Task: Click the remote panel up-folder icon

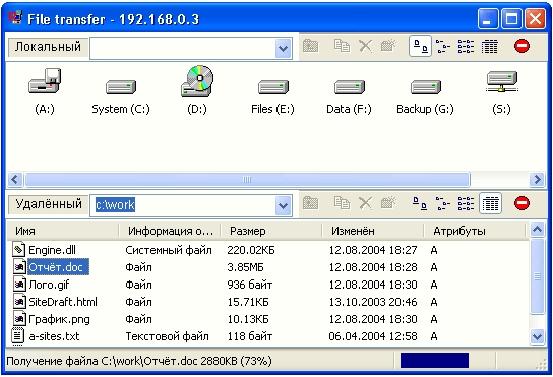Action: (311, 203)
